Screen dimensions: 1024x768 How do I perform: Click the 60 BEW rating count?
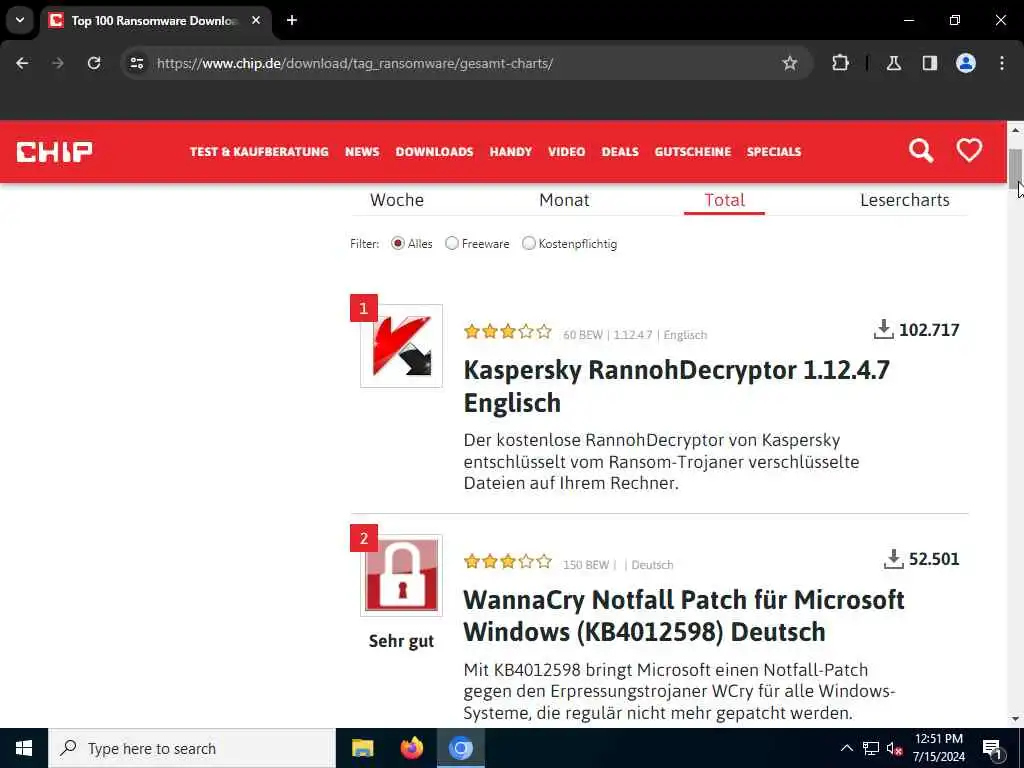pos(583,335)
